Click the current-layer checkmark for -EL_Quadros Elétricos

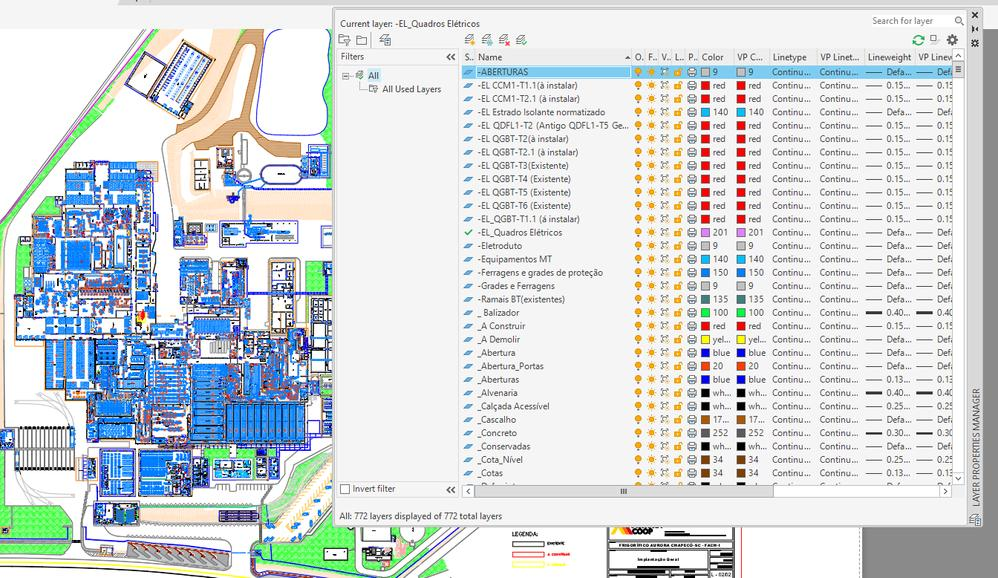pyautogui.click(x=469, y=232)
